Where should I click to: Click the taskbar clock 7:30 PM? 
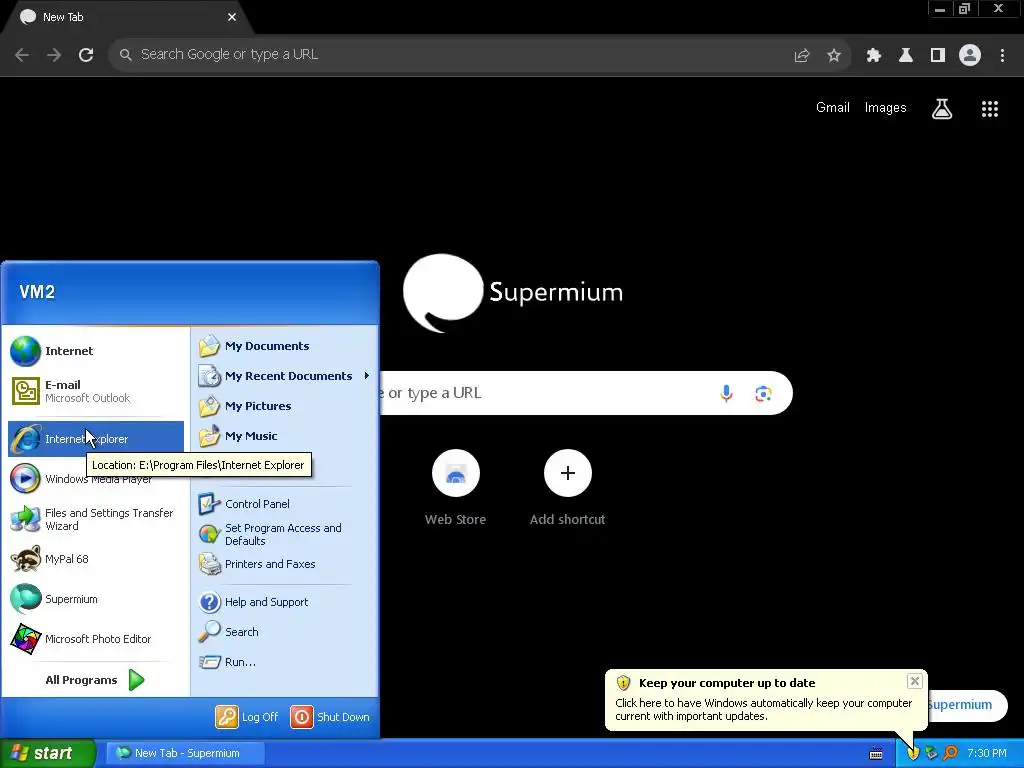(987, 753)
